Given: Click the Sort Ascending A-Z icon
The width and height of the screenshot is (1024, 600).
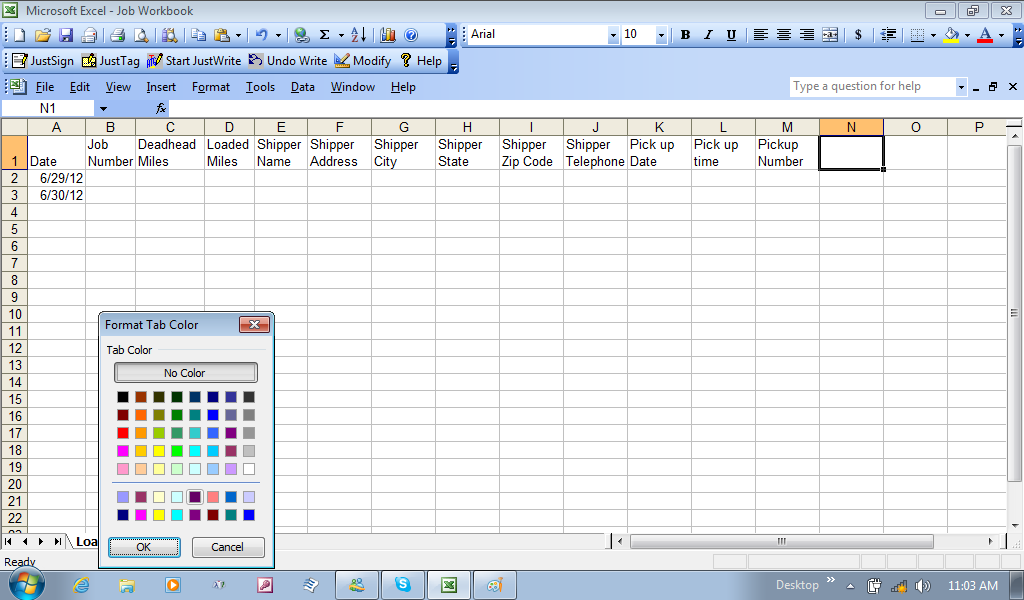Looking at the screenshot, I should pyautogui.click(x=358, y=35).
